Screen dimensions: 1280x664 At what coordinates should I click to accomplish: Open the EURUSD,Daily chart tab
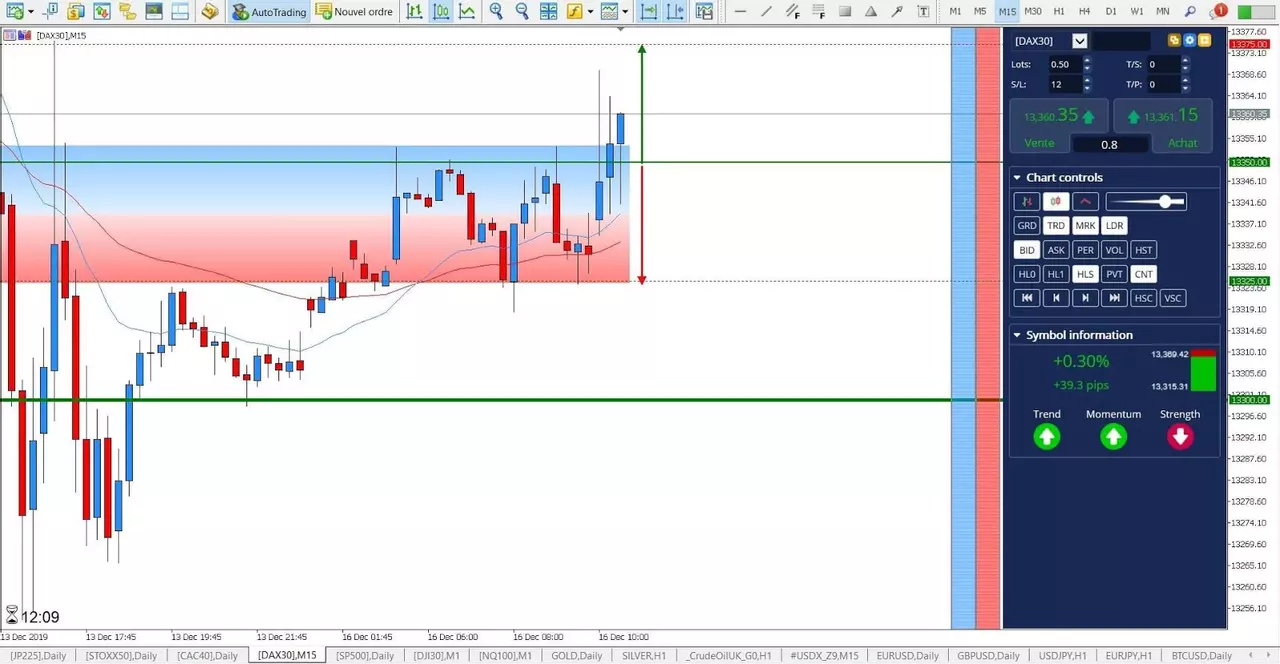coord(908,655)
